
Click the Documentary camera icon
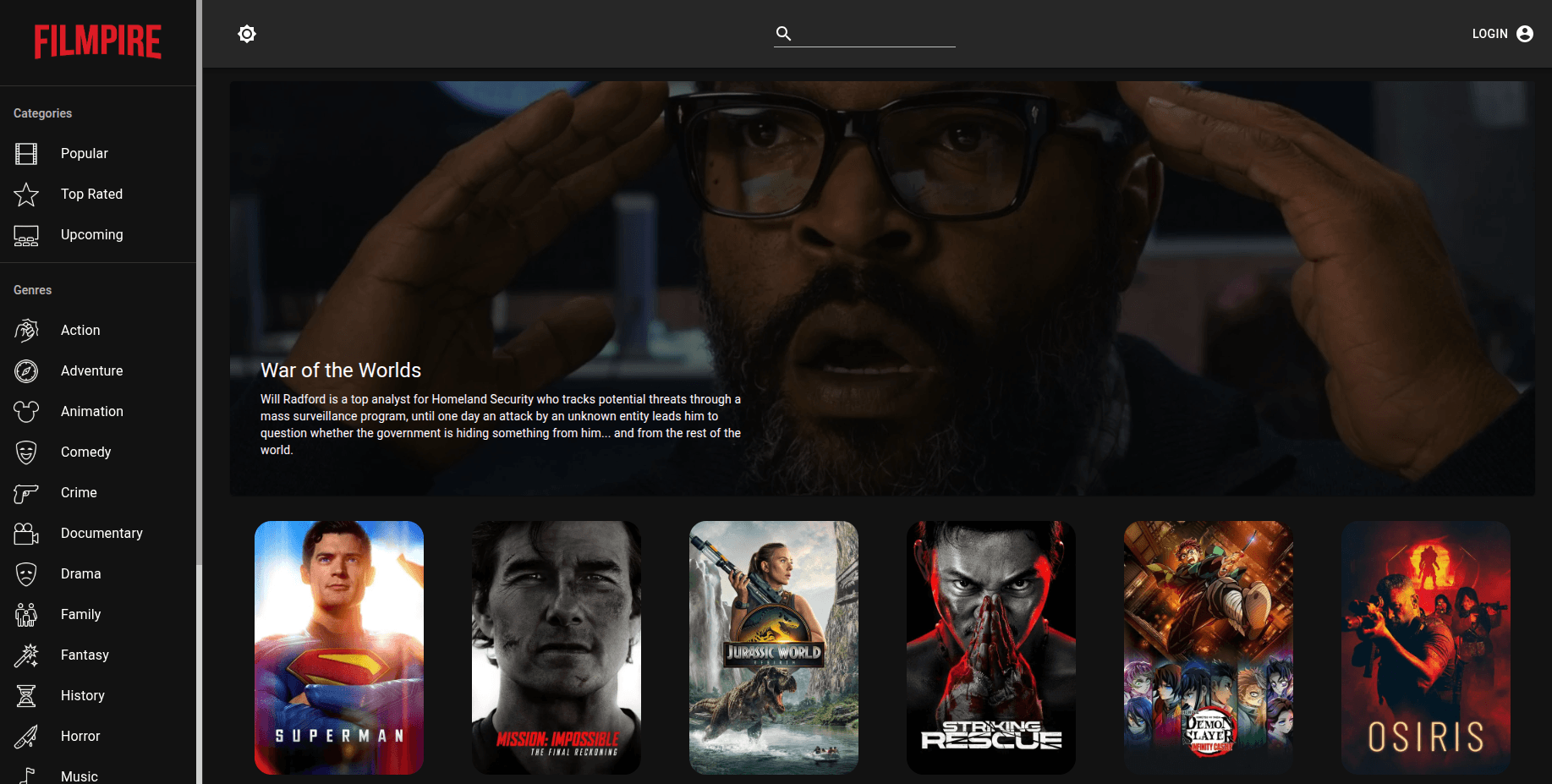coord(26,534)
